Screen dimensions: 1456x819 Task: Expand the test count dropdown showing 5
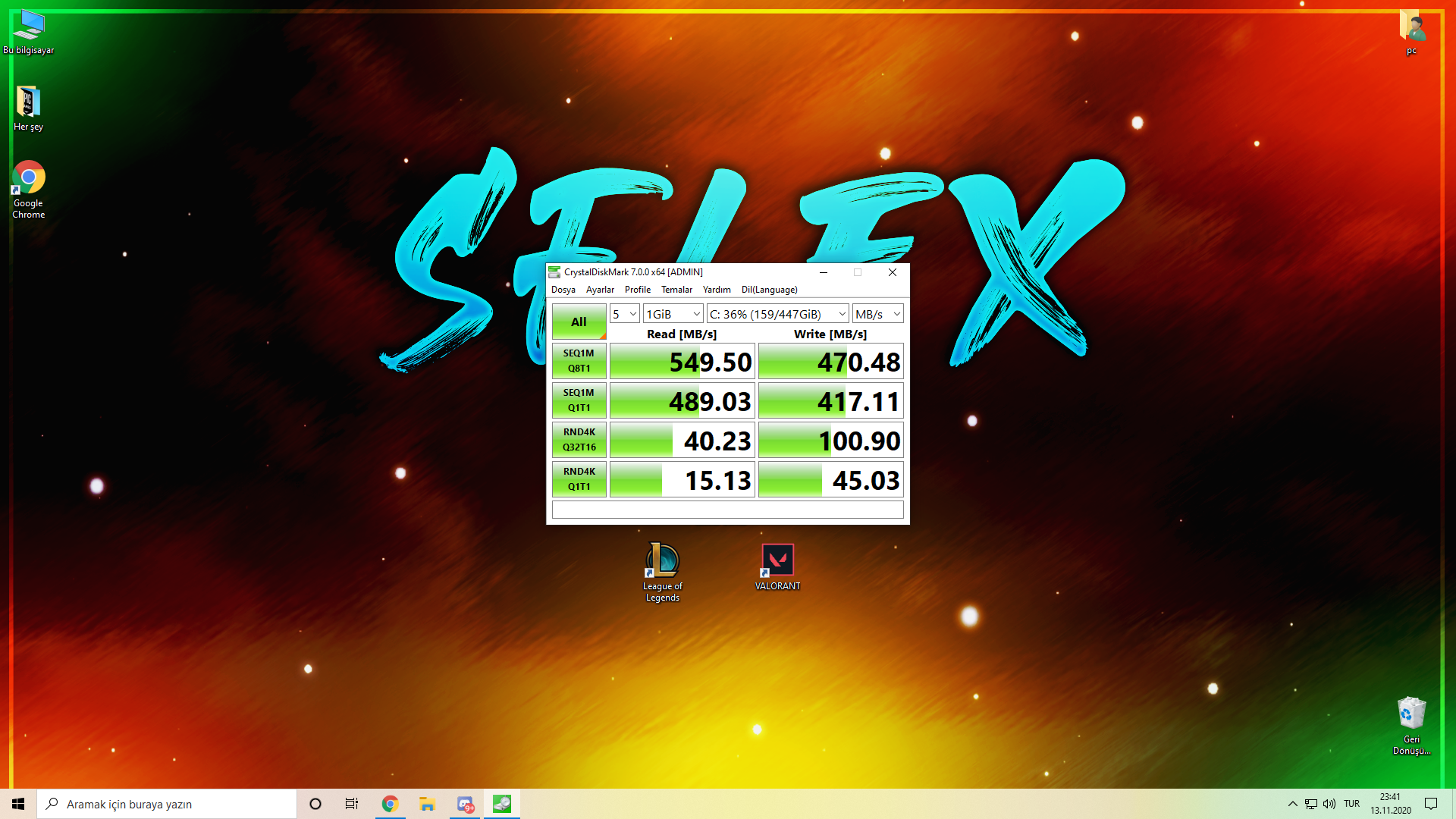click(624, 314)
